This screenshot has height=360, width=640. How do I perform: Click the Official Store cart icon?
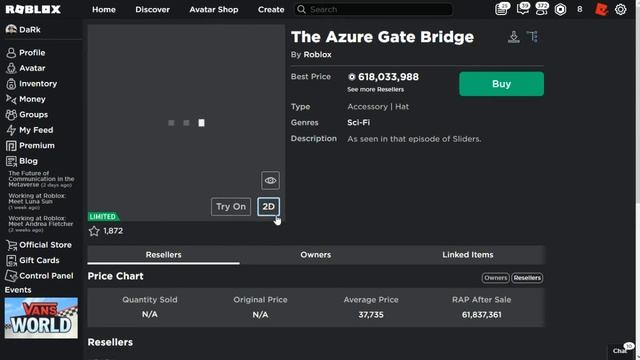(11, 245)
